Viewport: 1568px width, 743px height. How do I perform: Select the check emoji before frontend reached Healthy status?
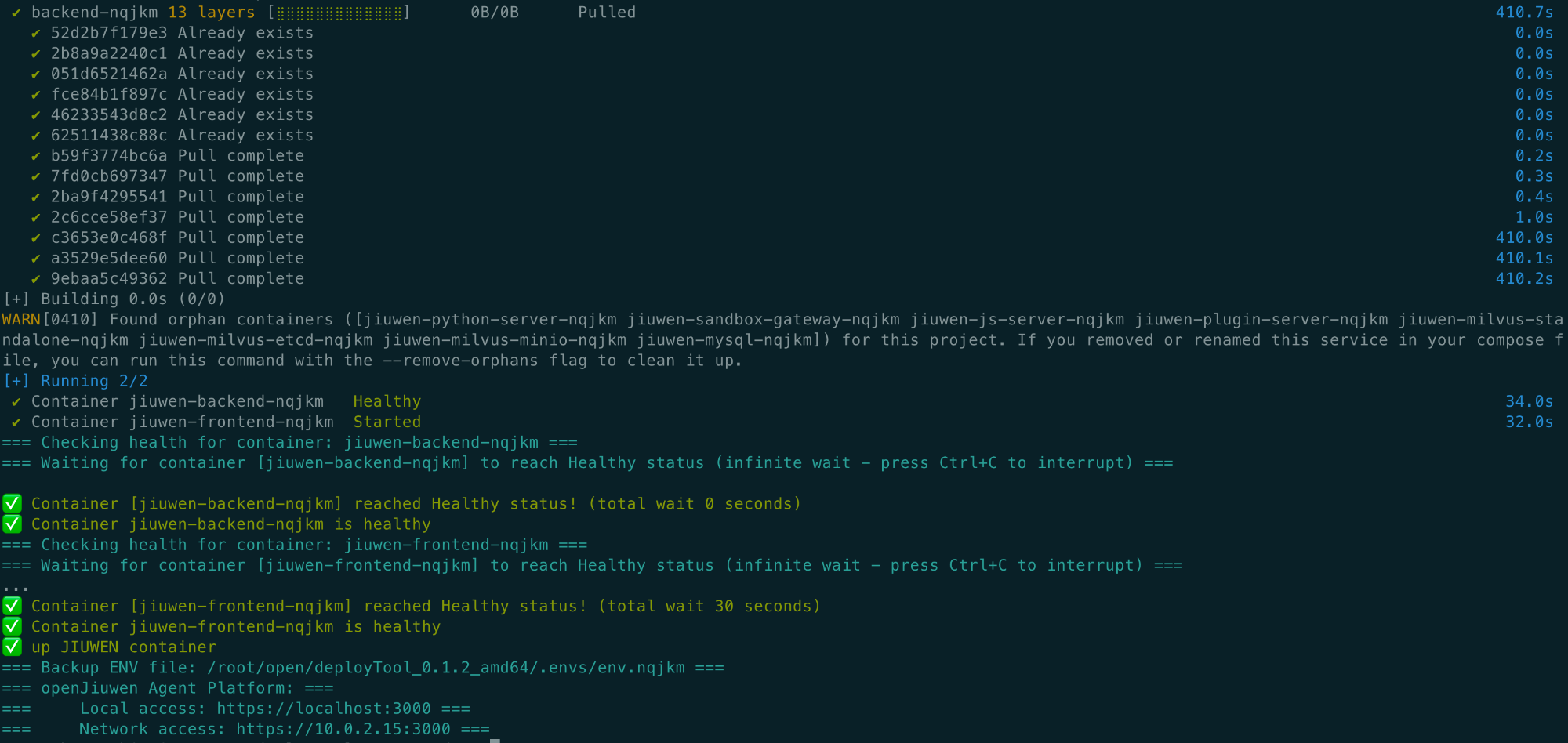(x=12, y=605)
